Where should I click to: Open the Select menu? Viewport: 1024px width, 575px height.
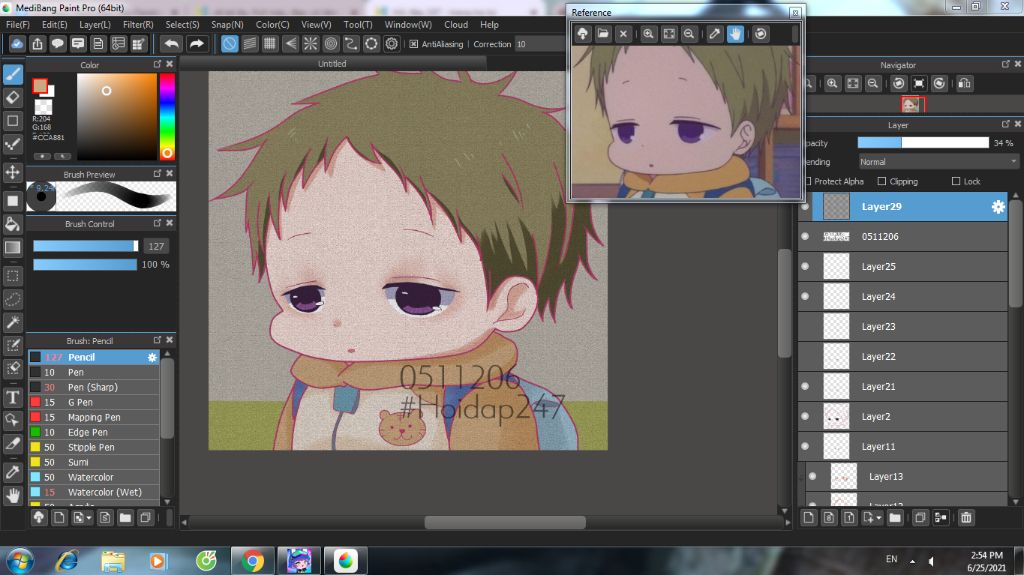pos(182,24)
